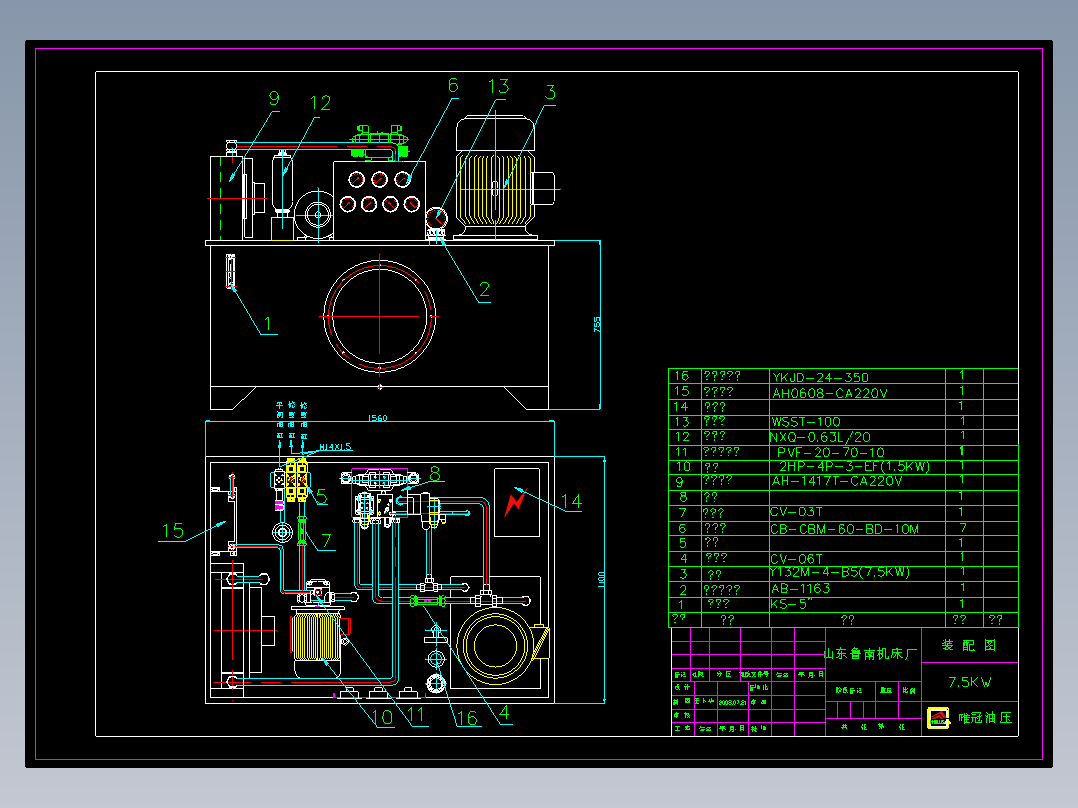Select callout number 4 below the plan view
The width and height of the screenshot is (1078, 808).
coord(504,713)
